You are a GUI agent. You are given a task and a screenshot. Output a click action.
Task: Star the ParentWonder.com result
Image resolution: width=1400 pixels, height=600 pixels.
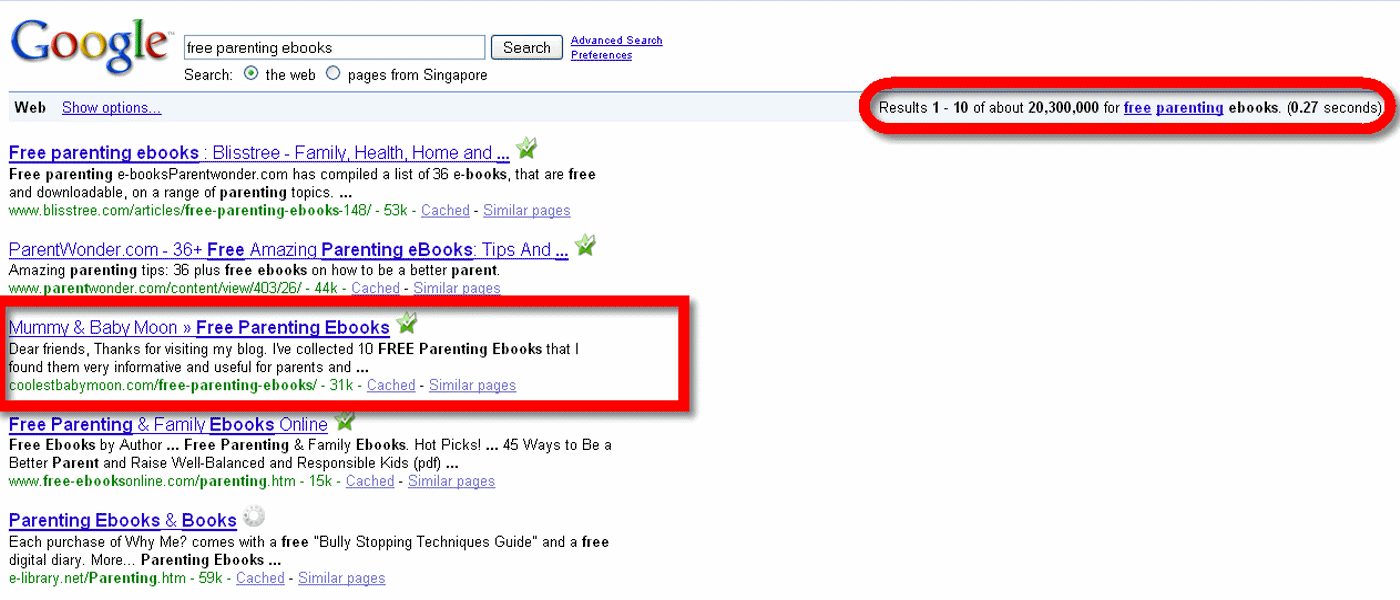click(585, 246)
